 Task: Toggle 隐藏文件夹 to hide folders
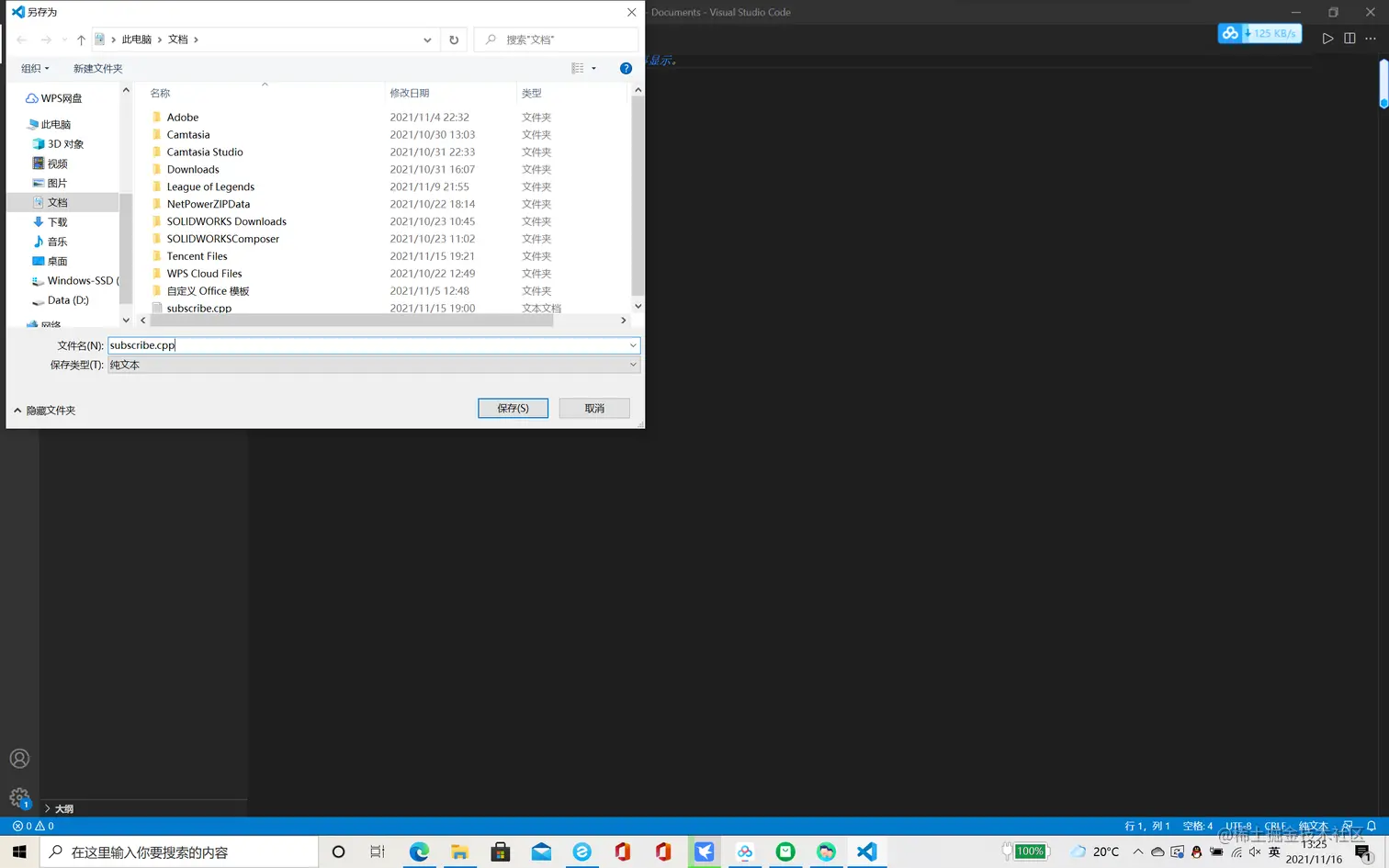click(44, 411)
